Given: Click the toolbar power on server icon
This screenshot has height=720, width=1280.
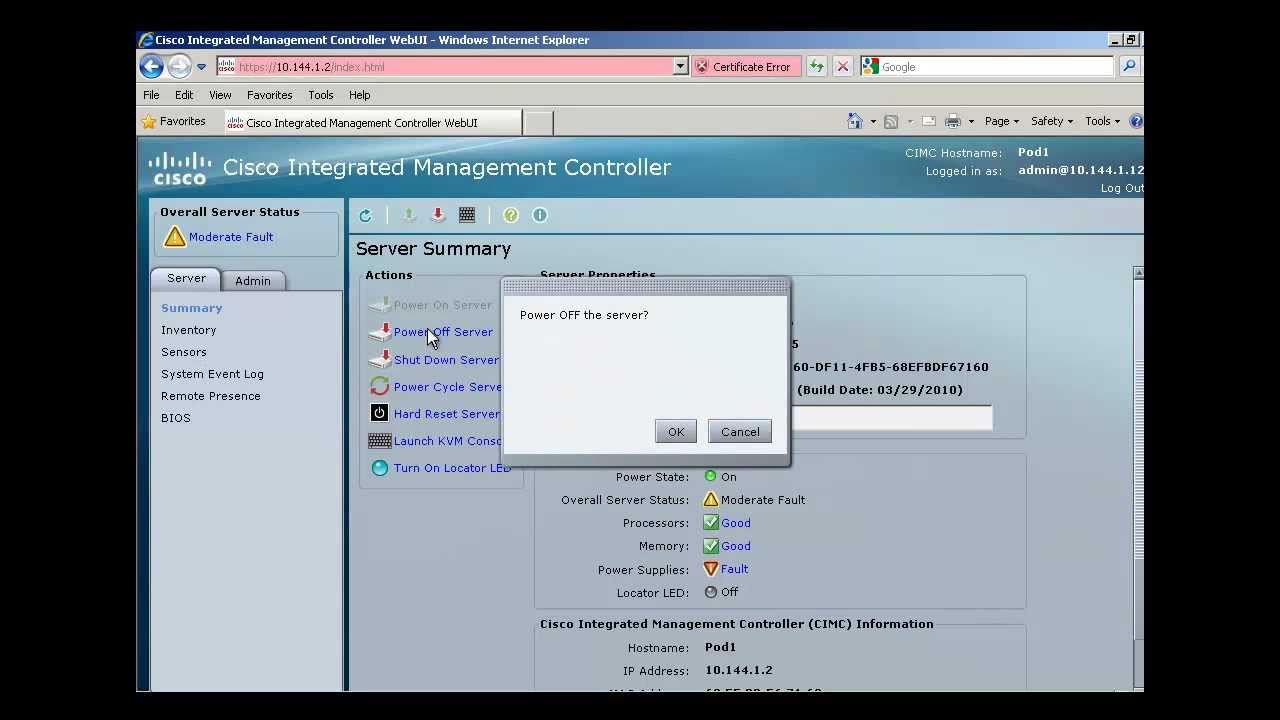Looking at the screenshot, I should pos(408,215).
